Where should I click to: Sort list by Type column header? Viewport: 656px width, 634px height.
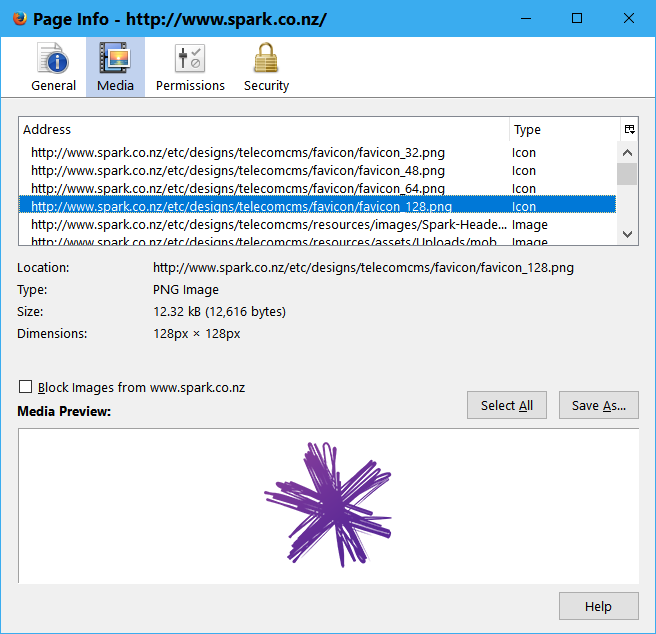coord(560,129)
